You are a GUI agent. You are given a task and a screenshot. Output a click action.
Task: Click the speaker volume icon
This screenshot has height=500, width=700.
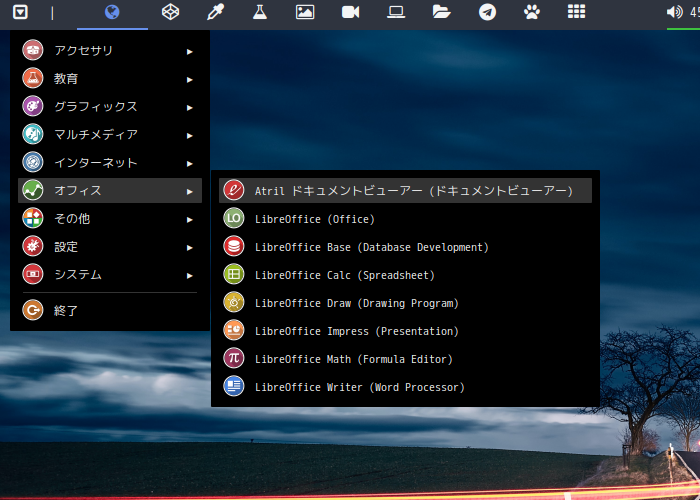(675, 12)
